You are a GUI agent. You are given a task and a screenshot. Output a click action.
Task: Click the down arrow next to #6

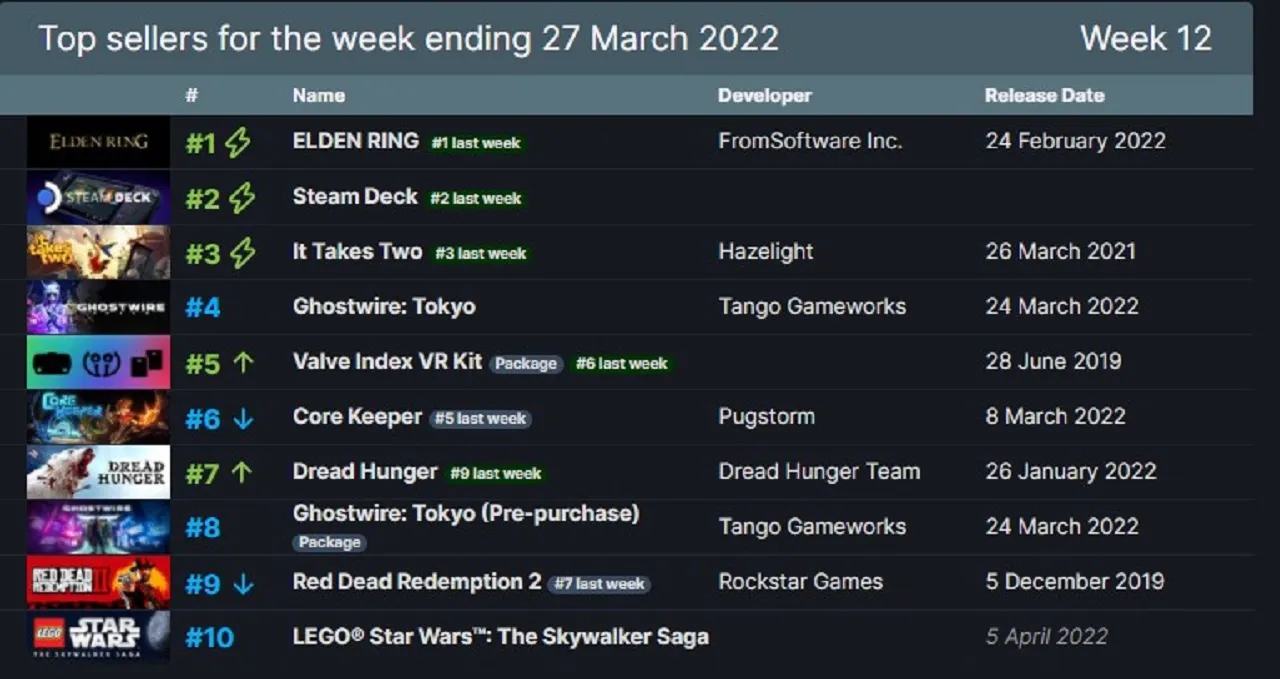click(243, 419)
